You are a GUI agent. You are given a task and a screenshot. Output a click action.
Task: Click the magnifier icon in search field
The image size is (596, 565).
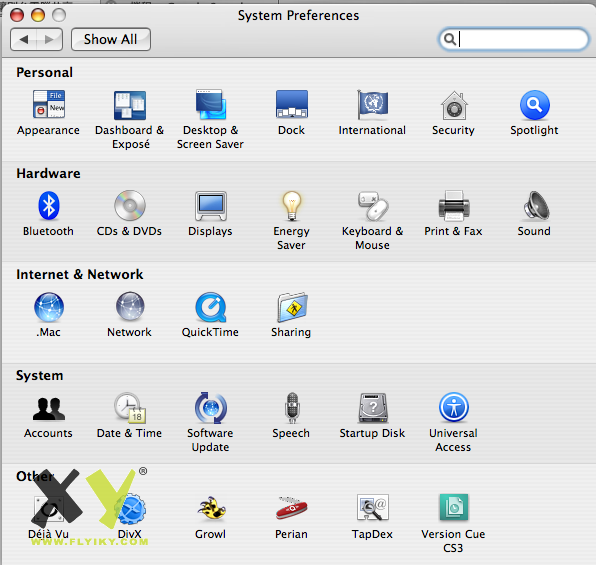[450, 39]
